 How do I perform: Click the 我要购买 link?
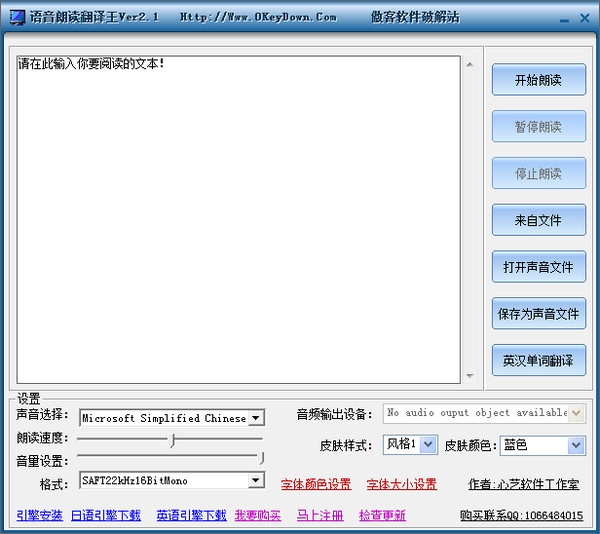click(258, 515)
